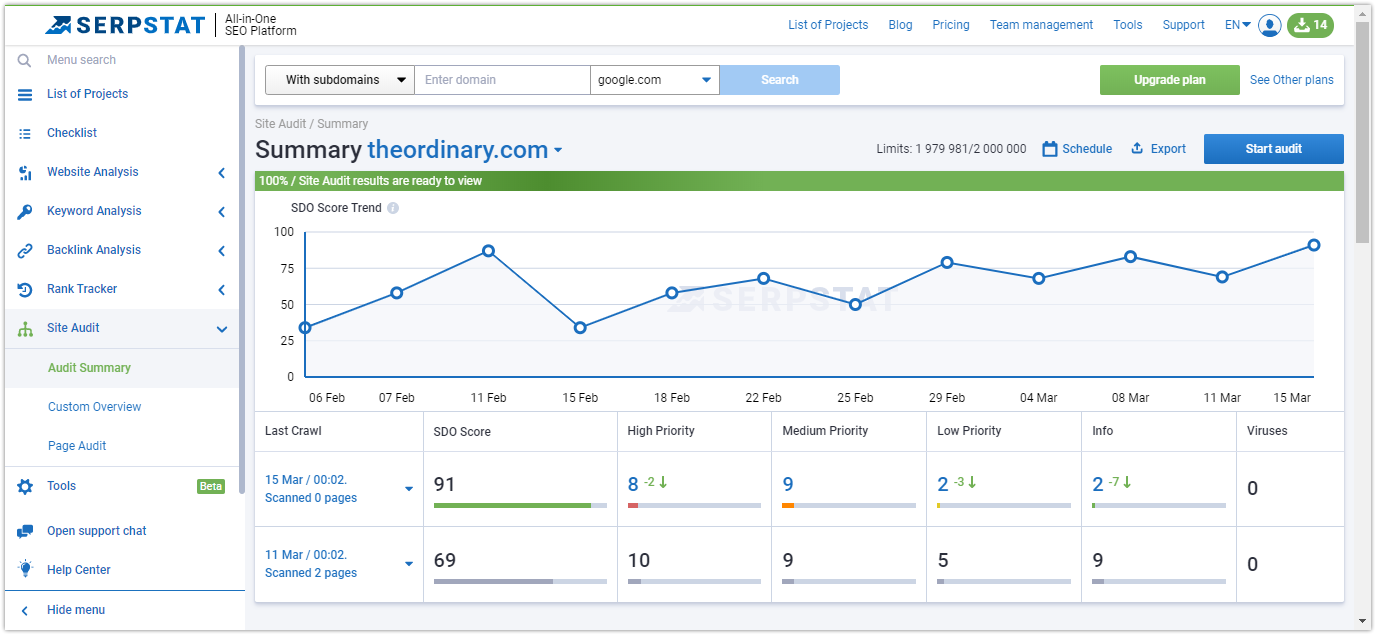The height and width of the screenshot is (635, 1376).
Task: Open the With subdomains dropdown
Action: [x=340, y=80]
